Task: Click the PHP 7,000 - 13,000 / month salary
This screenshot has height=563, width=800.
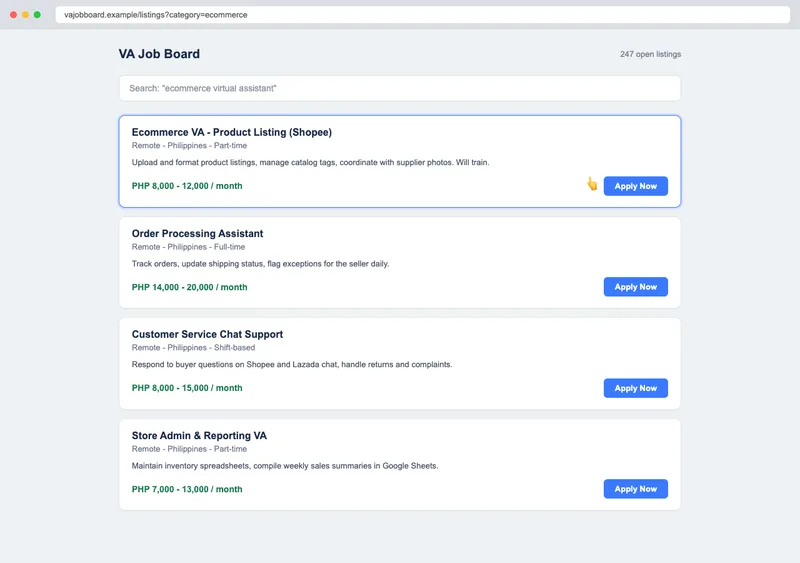Action: tap(187, 489)
